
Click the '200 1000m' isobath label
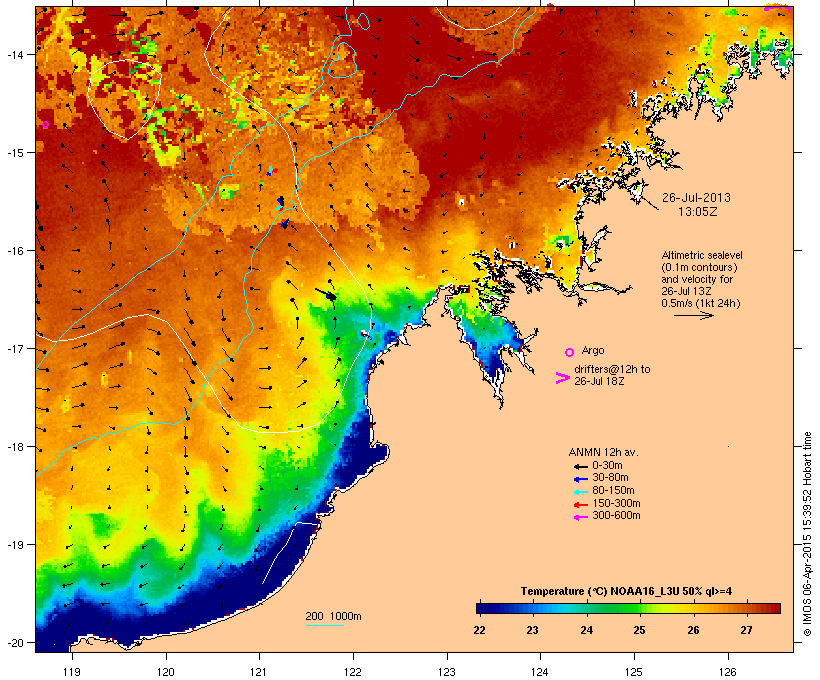(333, 616)
